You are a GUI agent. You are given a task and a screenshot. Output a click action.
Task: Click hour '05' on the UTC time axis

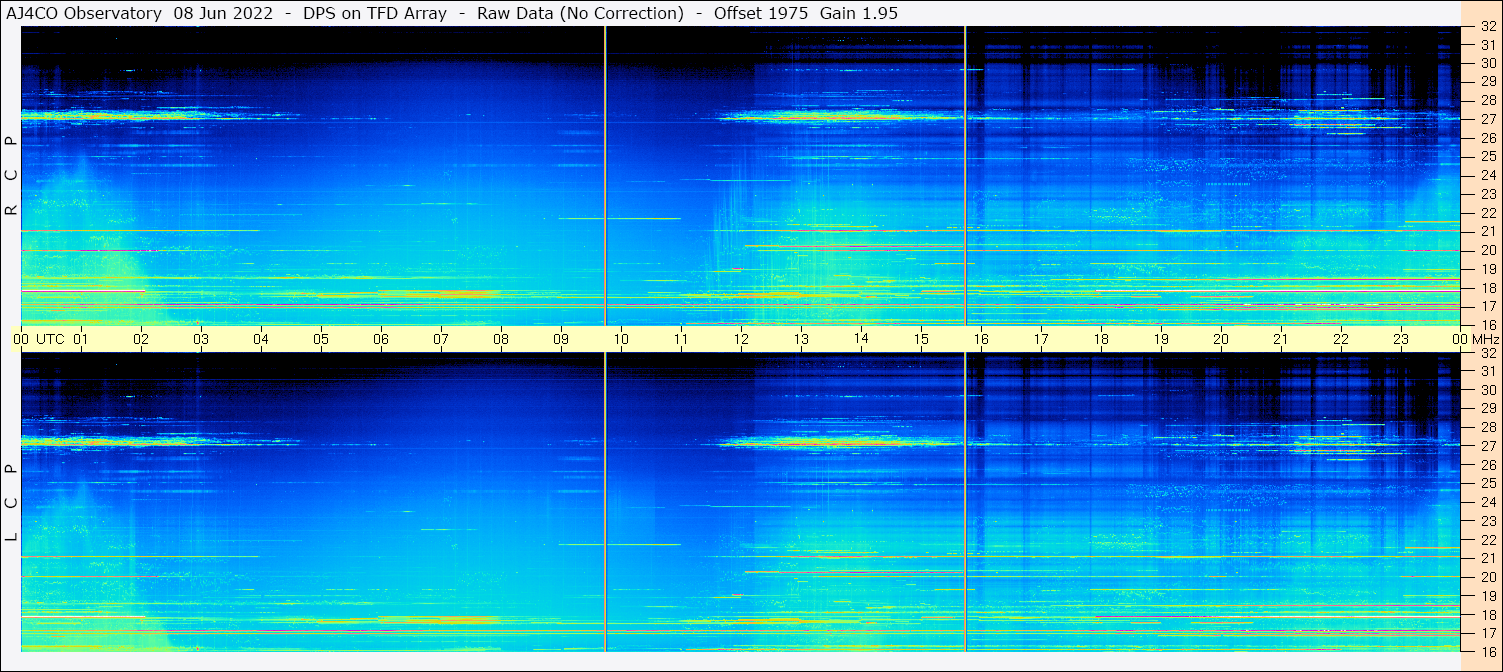[x=321, y=339]
